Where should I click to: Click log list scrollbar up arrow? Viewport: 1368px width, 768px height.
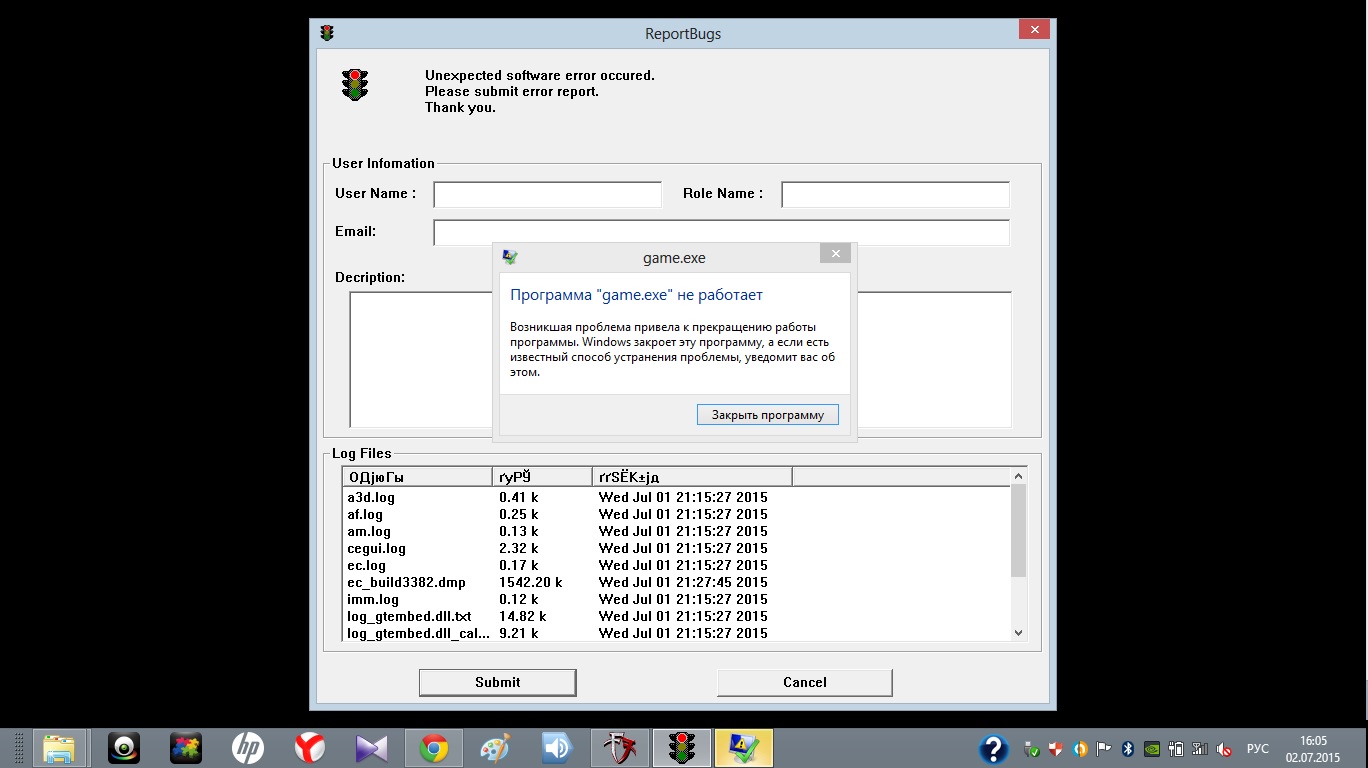tap(1019, 476)
